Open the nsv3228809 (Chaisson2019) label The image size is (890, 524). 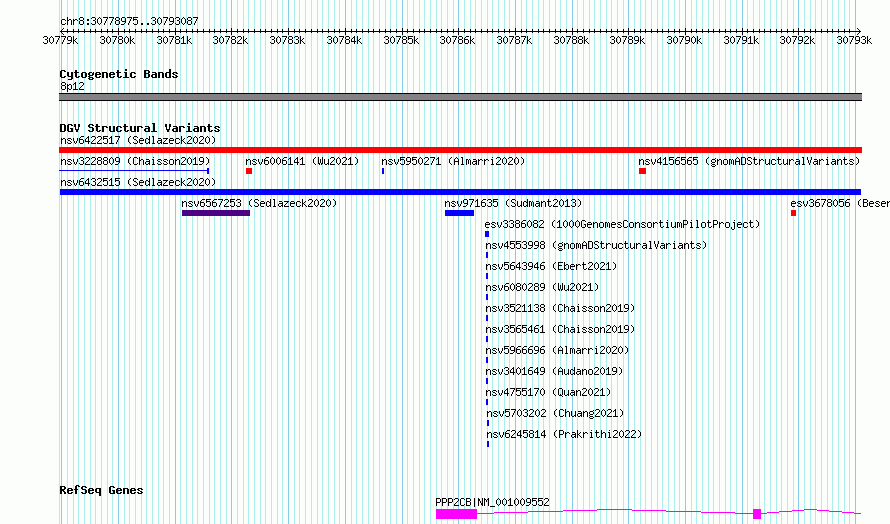(135, 161)
